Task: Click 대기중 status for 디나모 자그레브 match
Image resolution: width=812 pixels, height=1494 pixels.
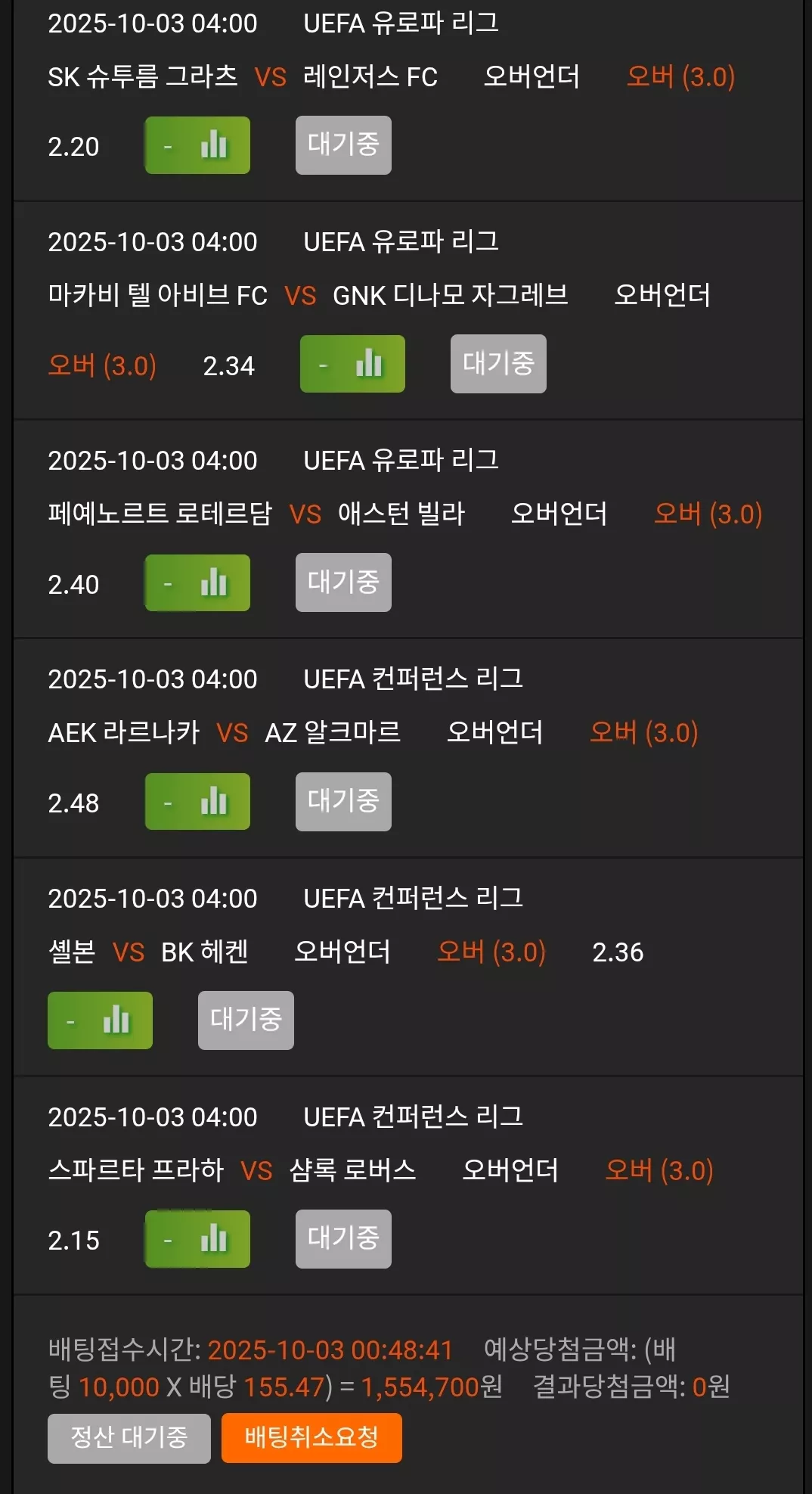Action: (498, 364)
